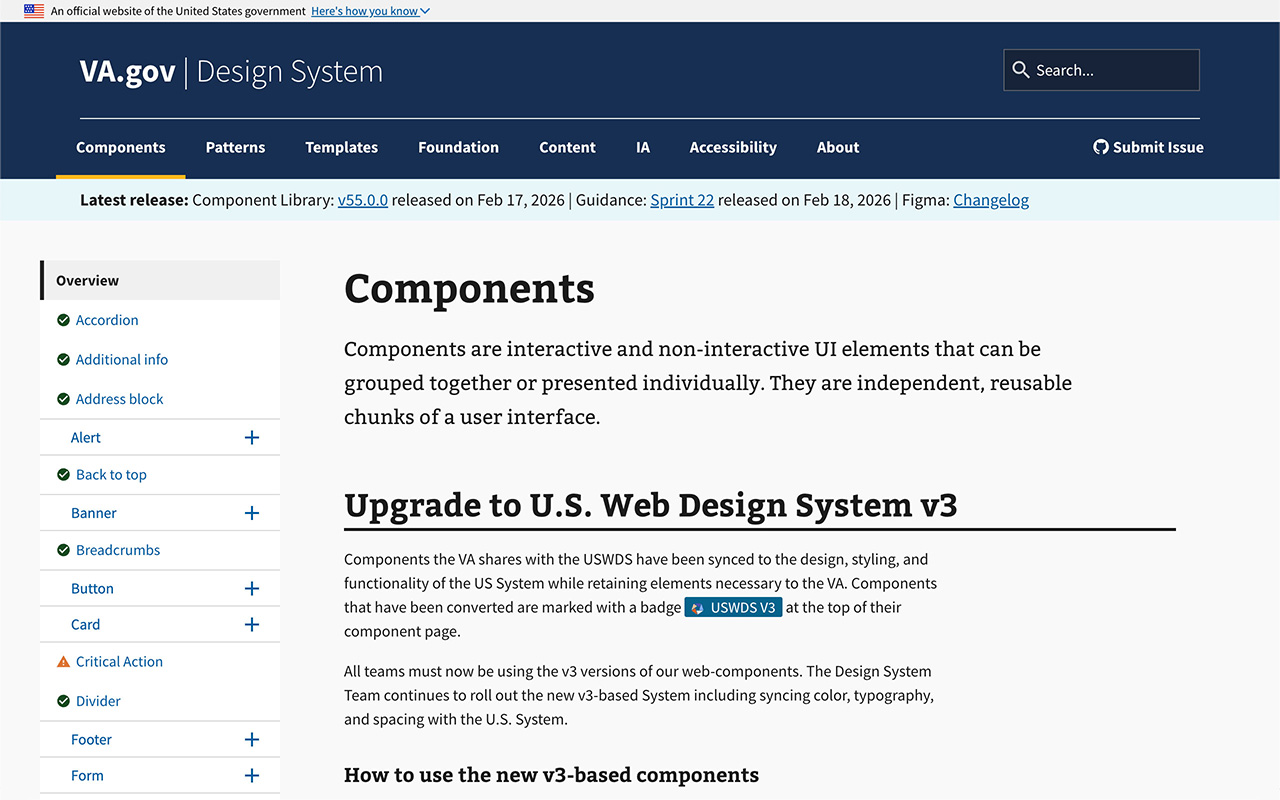
Task: Click the magnifying glass search icon
Action: 1021,70
